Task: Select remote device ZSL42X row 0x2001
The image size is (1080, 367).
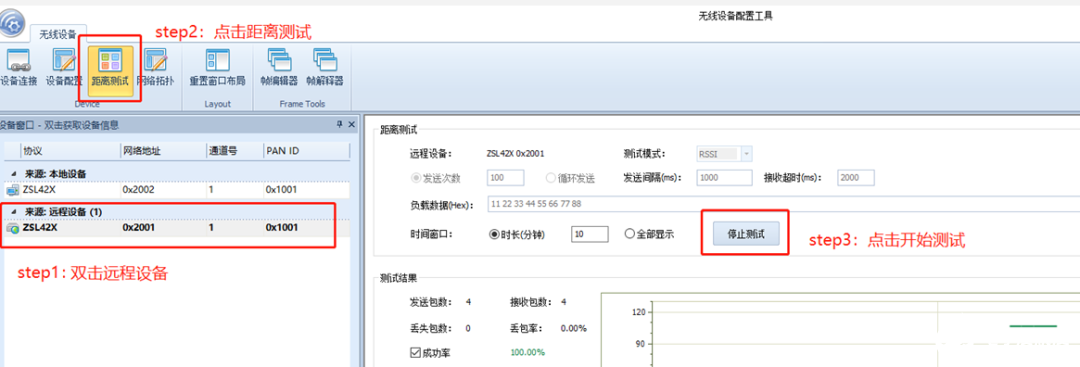Action: (x=176, y=227)
